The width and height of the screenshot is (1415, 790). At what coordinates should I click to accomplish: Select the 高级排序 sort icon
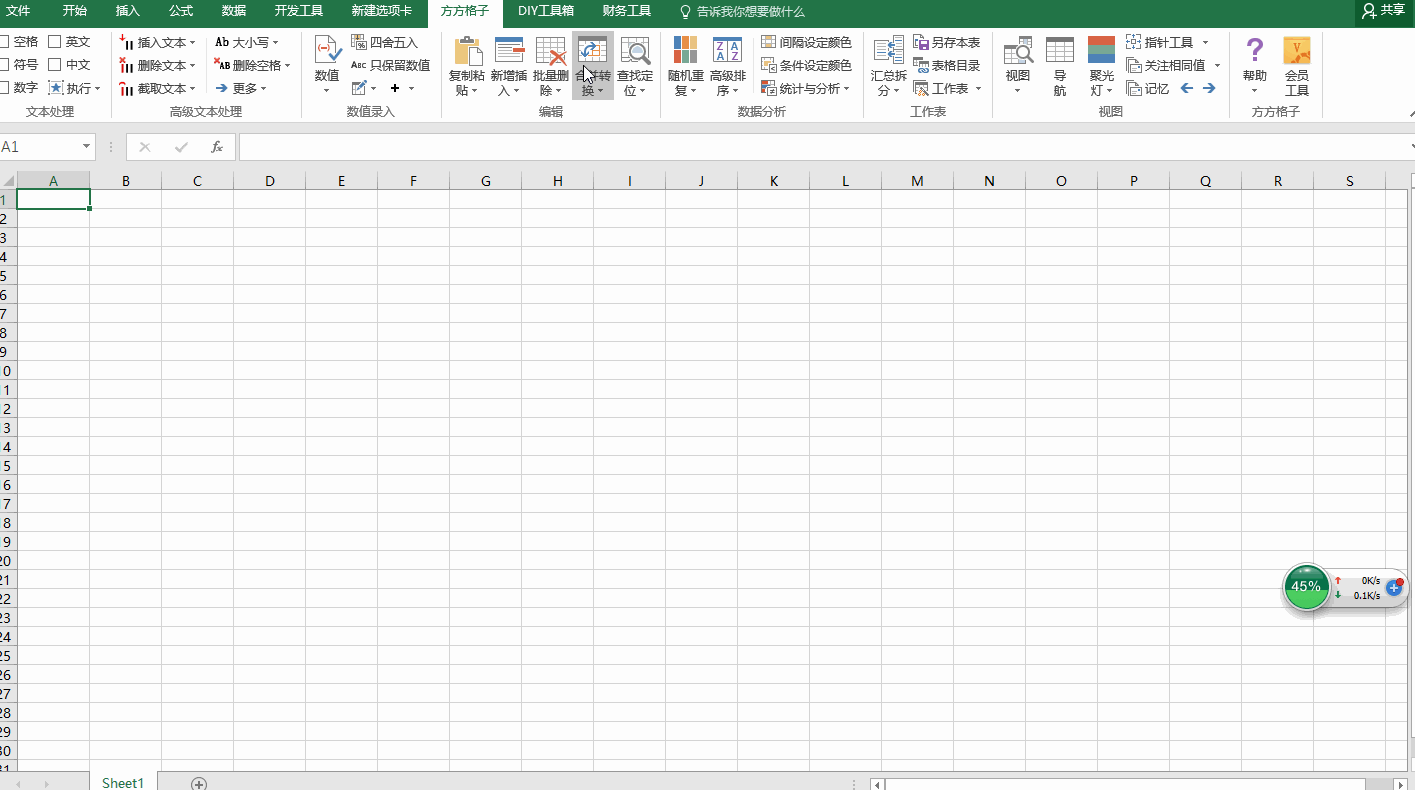coord(727,52)
